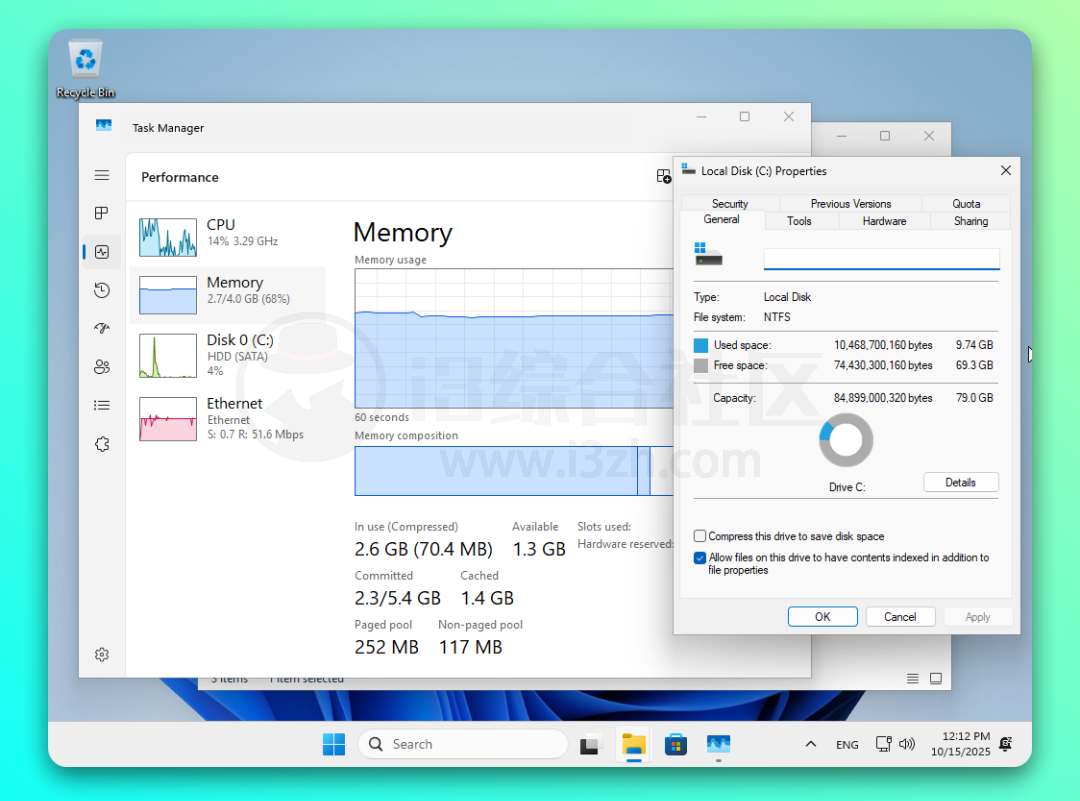Viewport: 1080px width, 801px height.
Task: Open Task Manager hamburger navigation menu
Action: pos(102,175)
